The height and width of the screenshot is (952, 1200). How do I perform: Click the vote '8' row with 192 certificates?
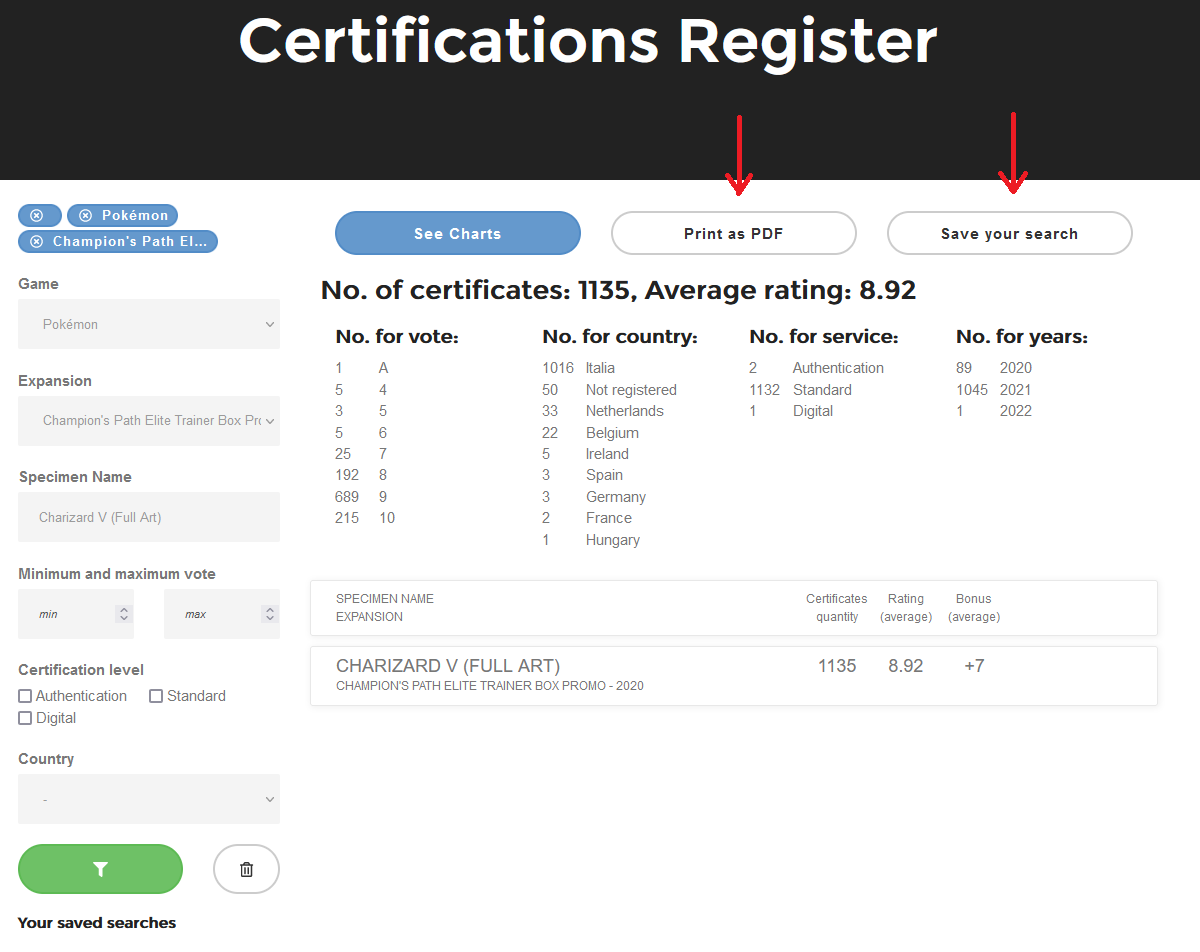coord(361,475)
